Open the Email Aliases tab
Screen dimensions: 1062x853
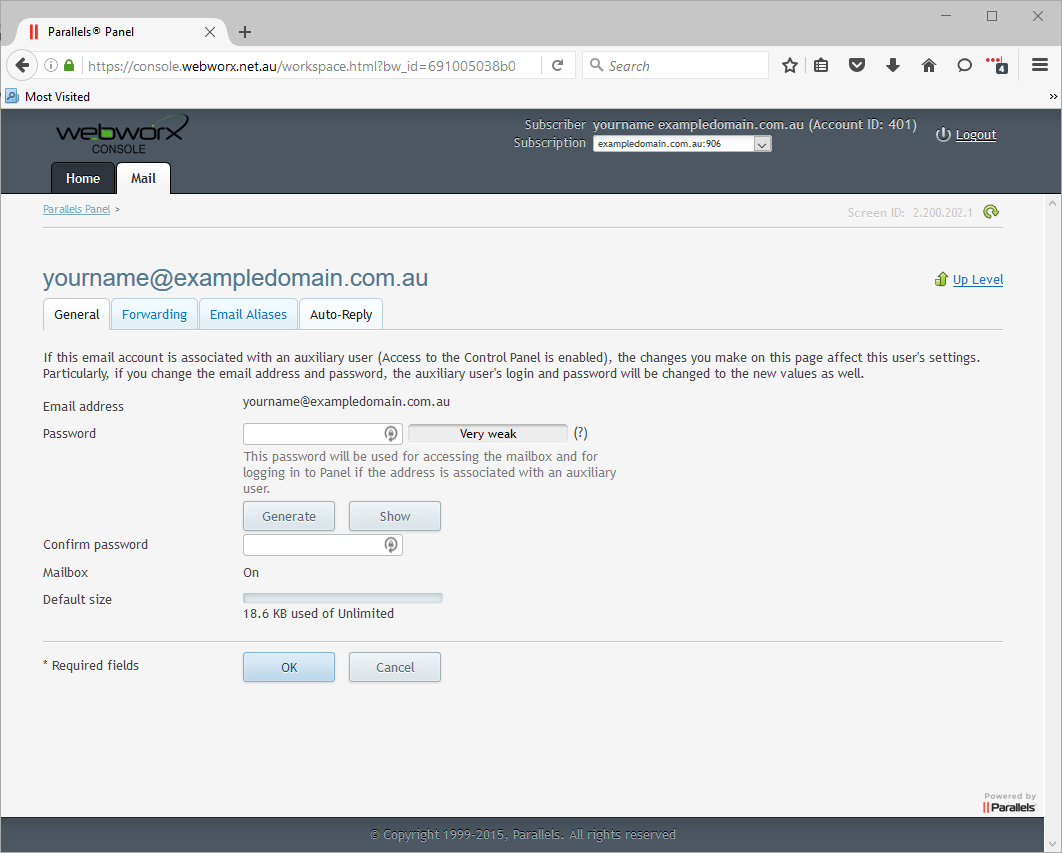pos(248,314)
